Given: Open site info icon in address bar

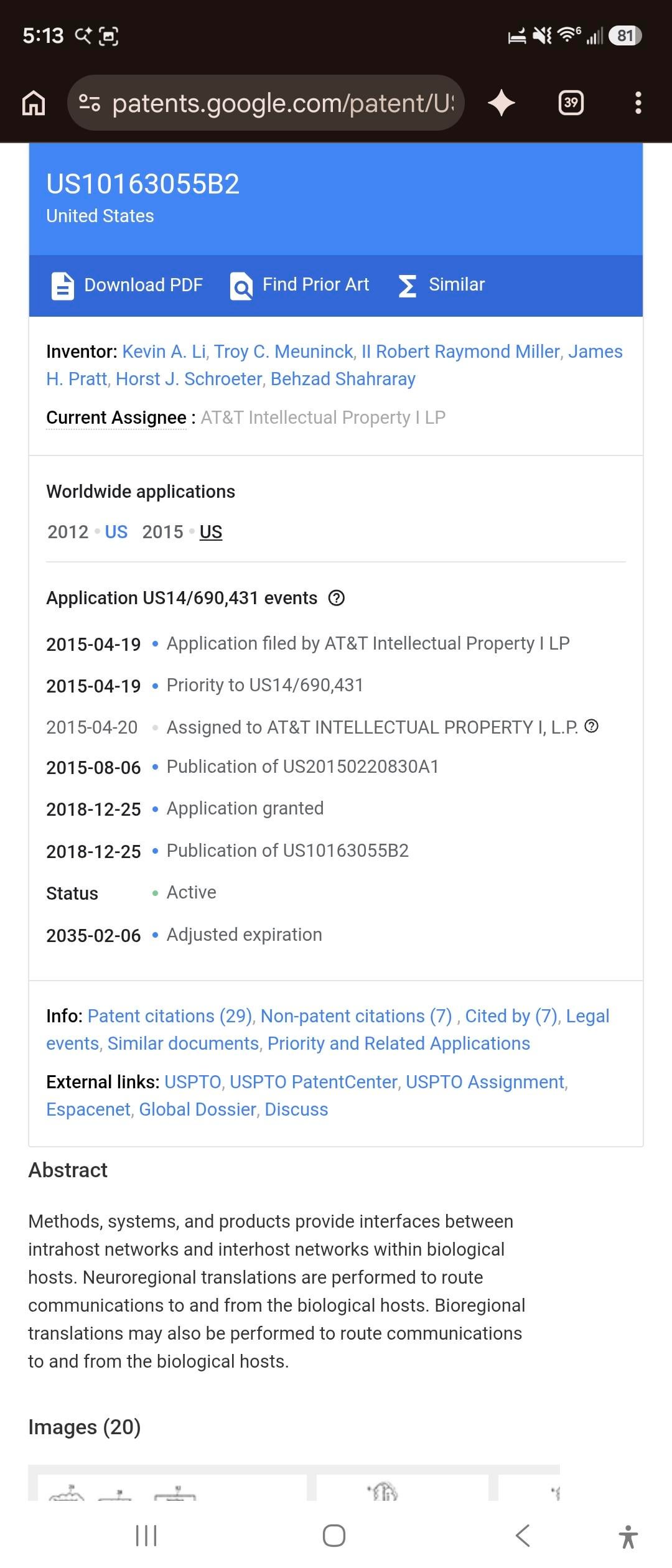Looking at the screenshot, I should pyautogui.click(x=90, y=103).
